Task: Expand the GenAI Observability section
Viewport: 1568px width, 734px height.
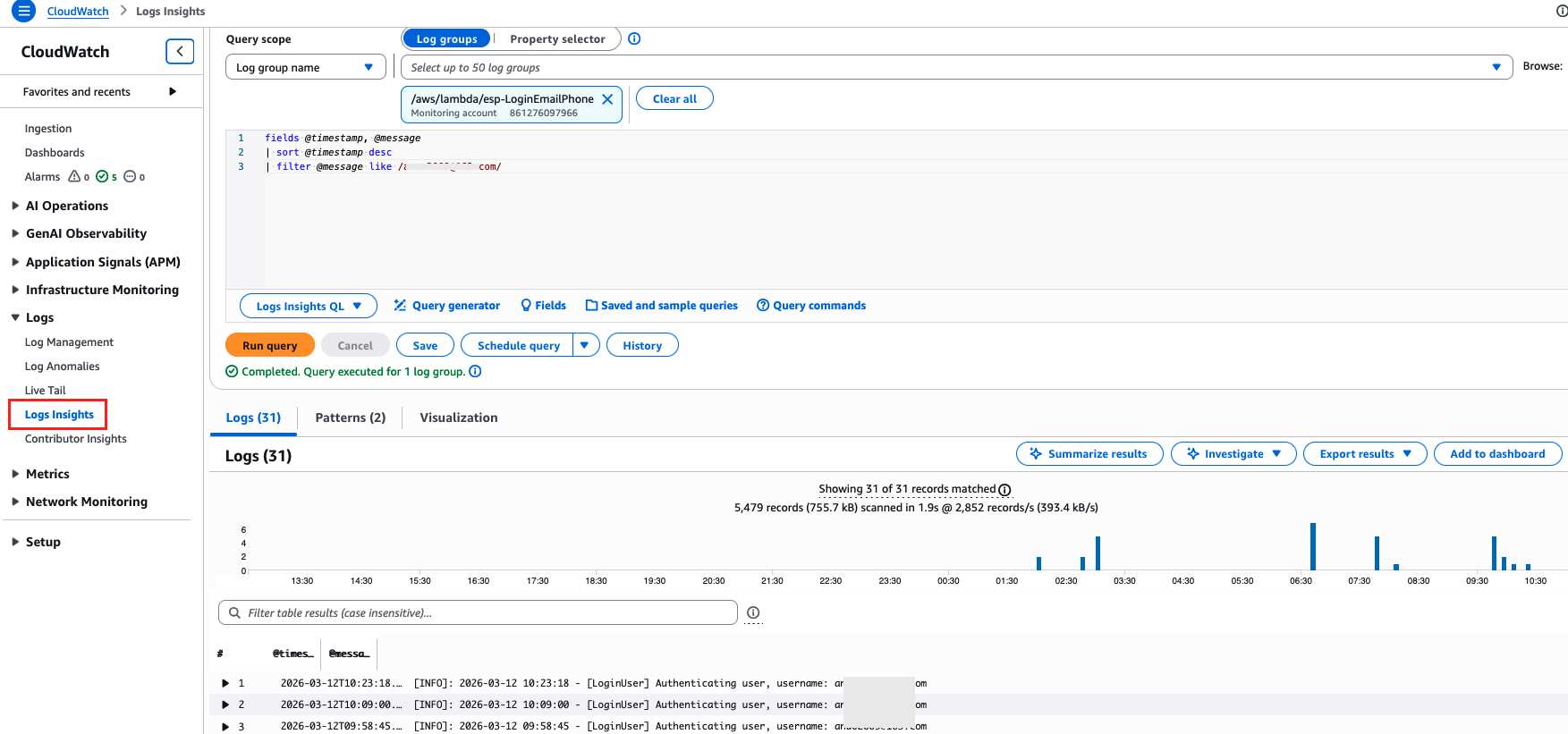Action: 15,233
